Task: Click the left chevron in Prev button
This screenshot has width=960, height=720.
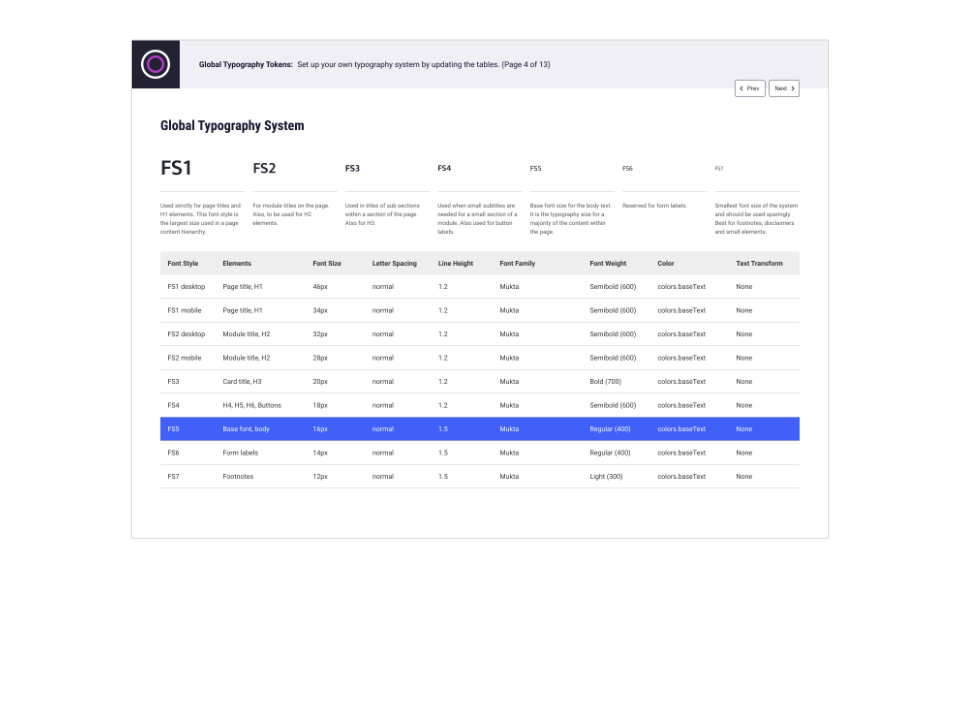Action: pyautogui.click(x=741, y=88)
